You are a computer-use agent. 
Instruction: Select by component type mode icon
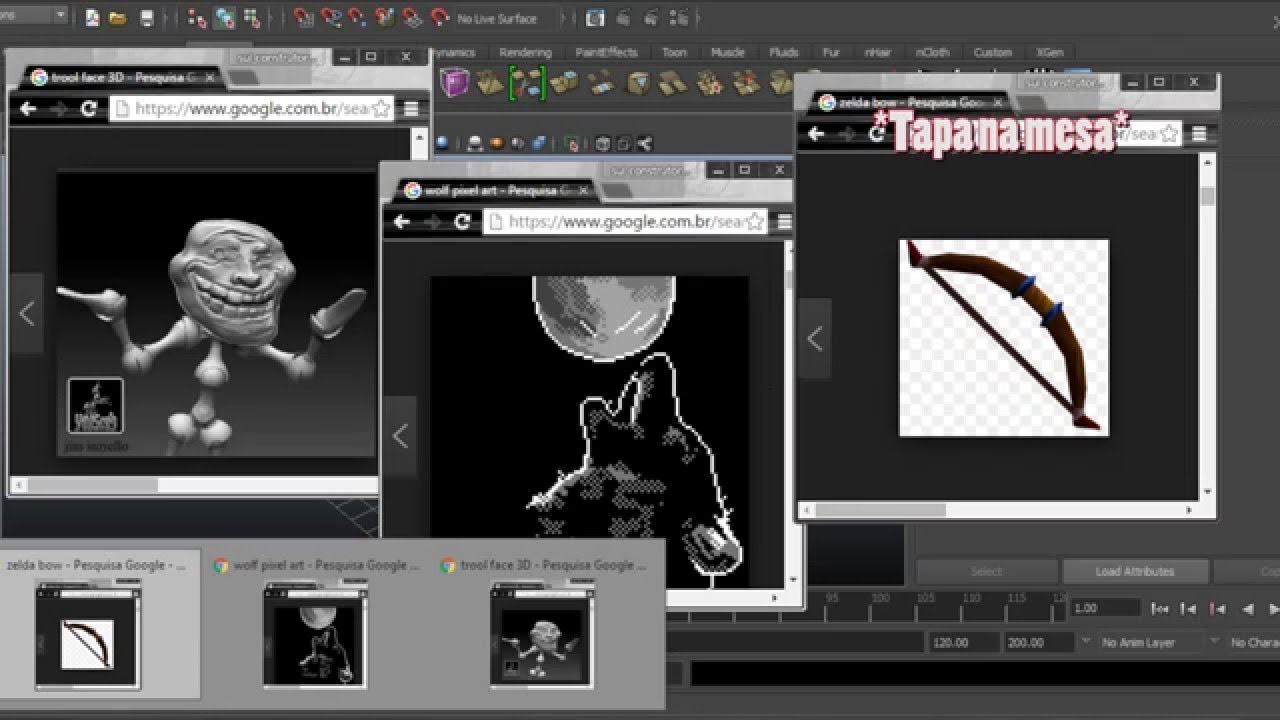click(x=251, y=18)
